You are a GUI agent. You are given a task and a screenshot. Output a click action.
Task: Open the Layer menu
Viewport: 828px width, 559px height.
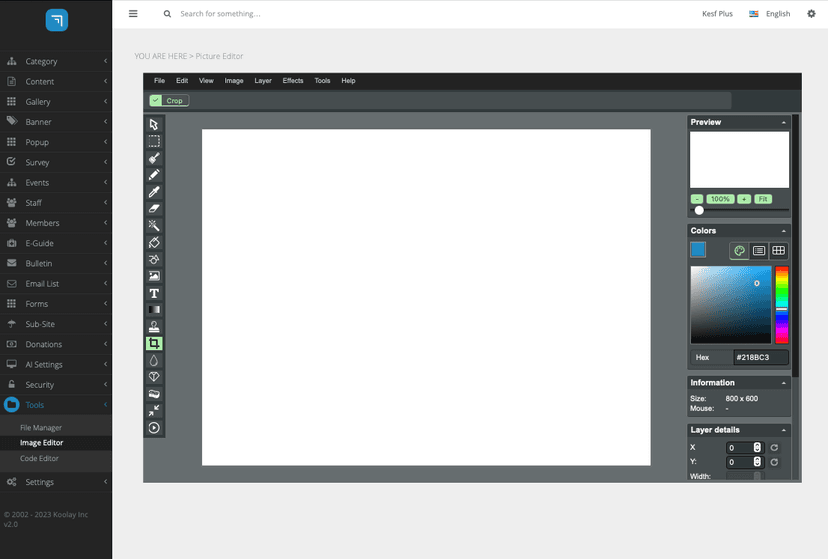coord(263,81)
